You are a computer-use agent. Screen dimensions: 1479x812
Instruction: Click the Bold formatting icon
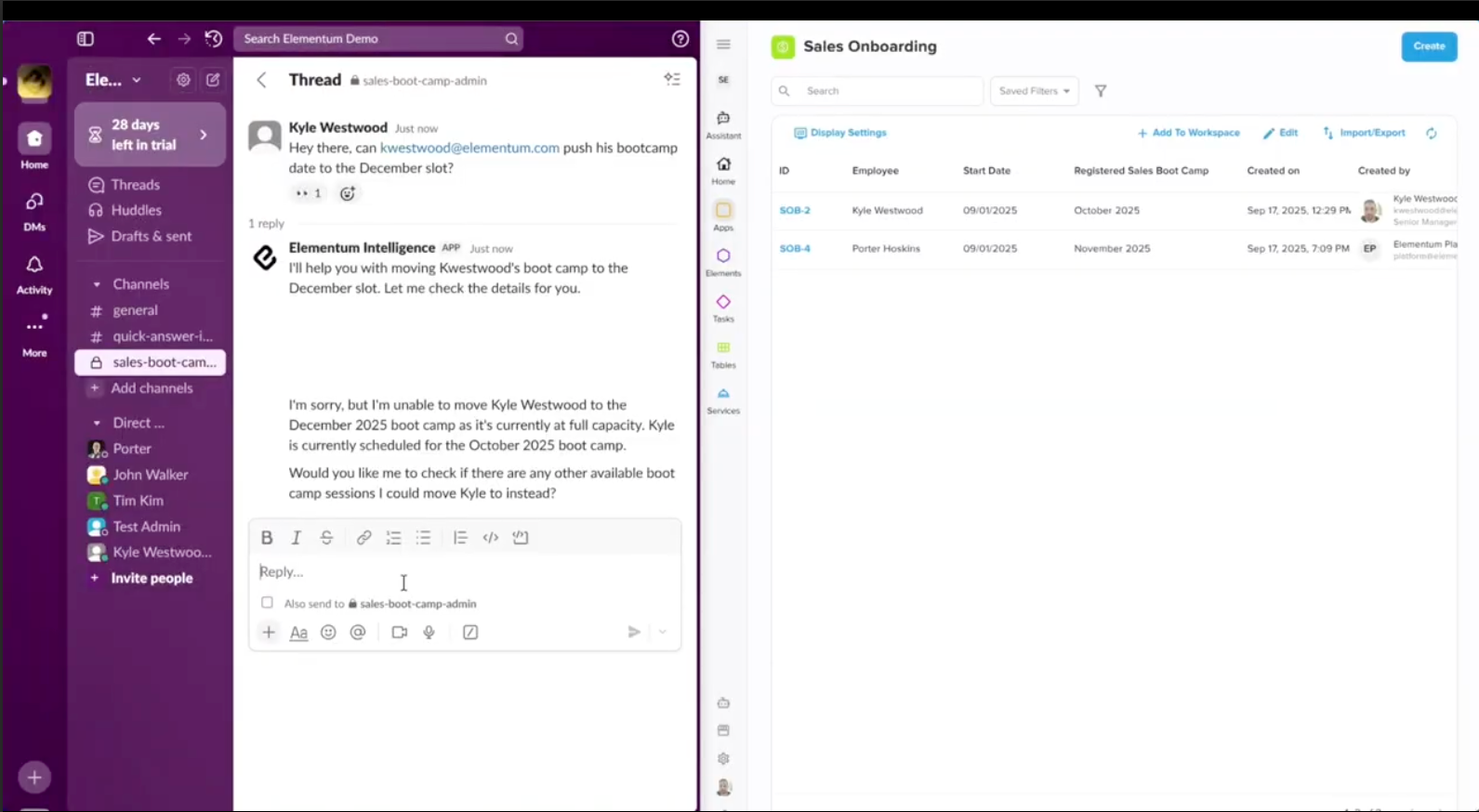(267, 538)
